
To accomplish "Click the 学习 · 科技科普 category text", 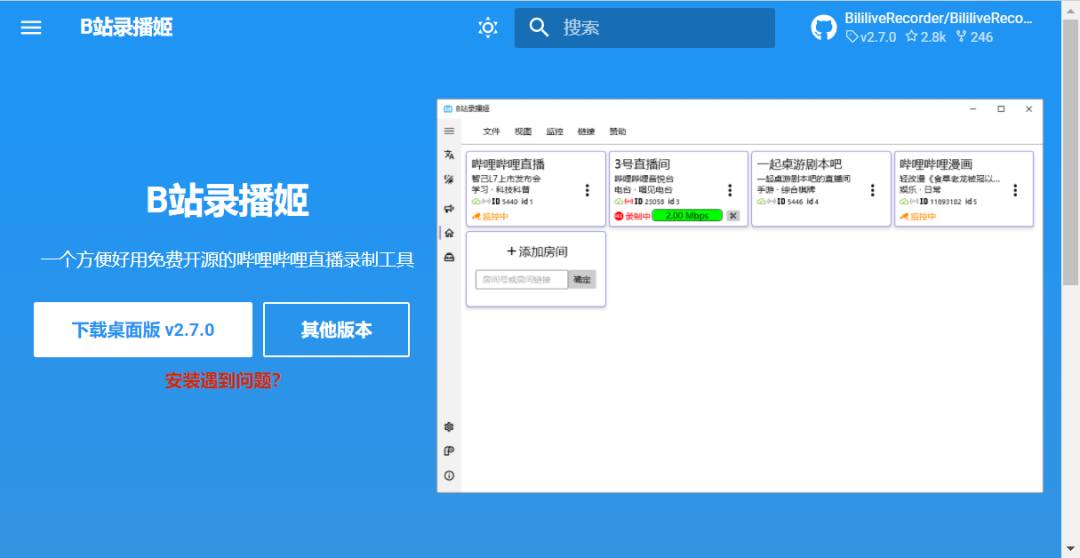I will (x=500, y=189).
